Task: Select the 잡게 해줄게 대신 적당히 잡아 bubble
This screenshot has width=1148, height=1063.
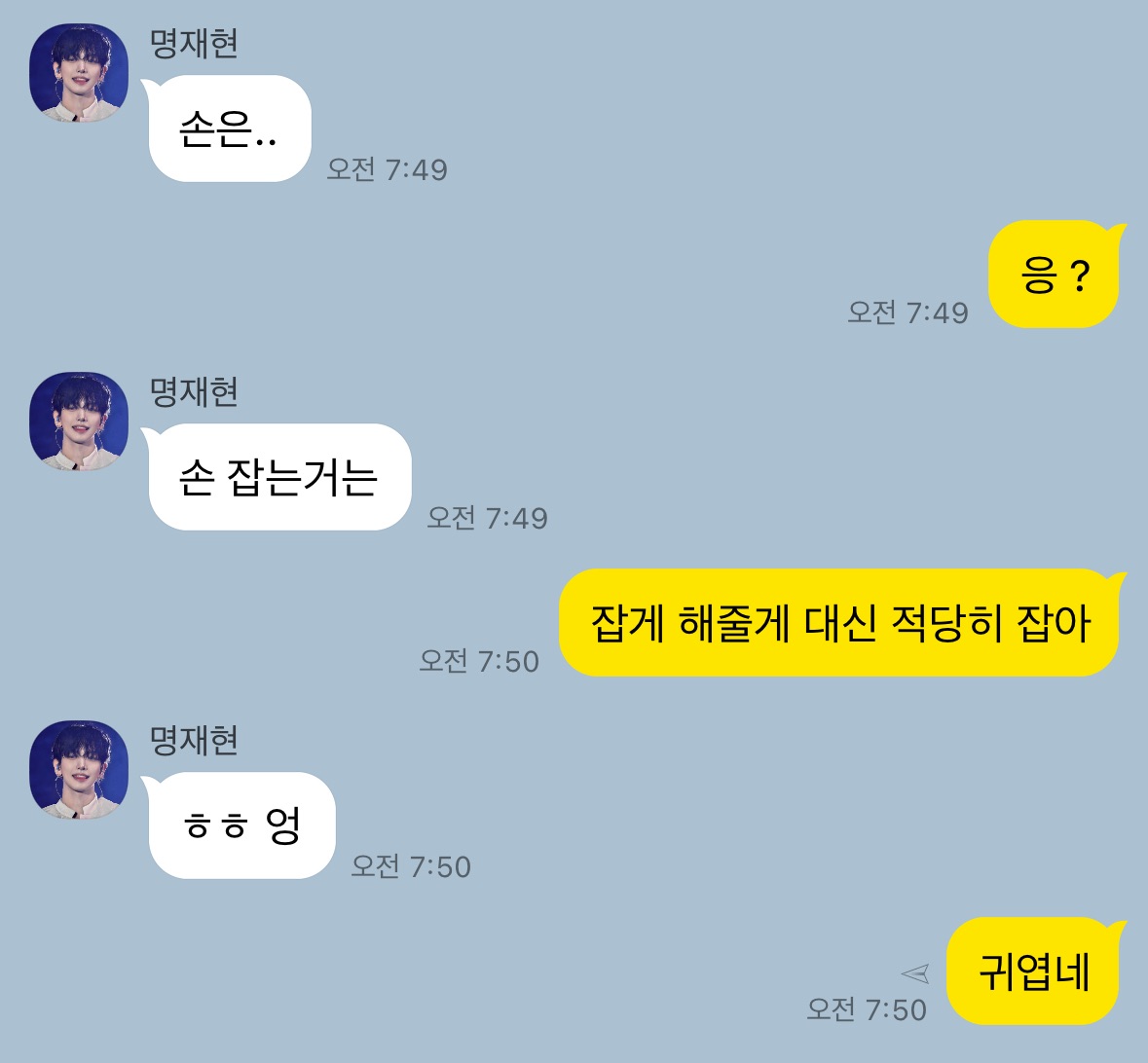Action: [x=842, y=622]
